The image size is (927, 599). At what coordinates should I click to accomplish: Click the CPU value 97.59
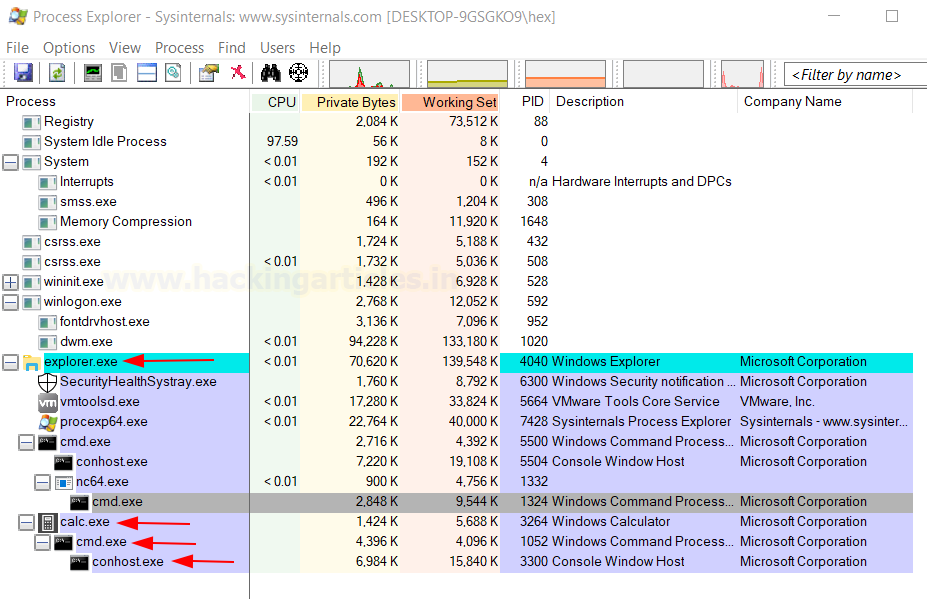click(x=282, y=142)
